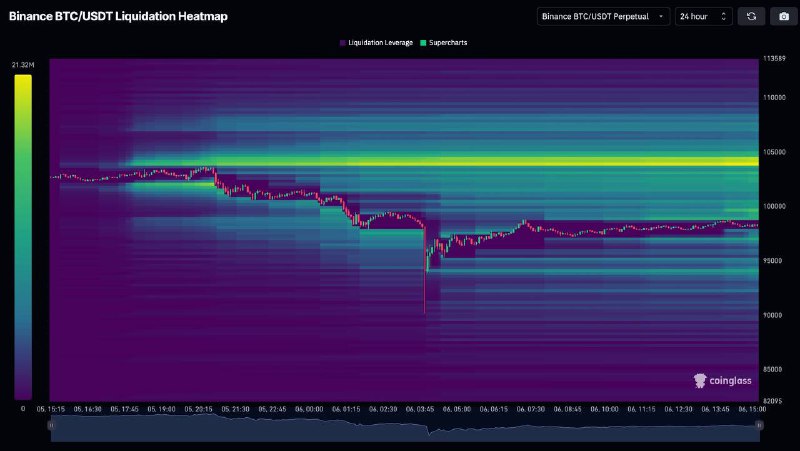Click the 113589 top price label
This screenshot has width=800, height=451.
click(774, 59)
